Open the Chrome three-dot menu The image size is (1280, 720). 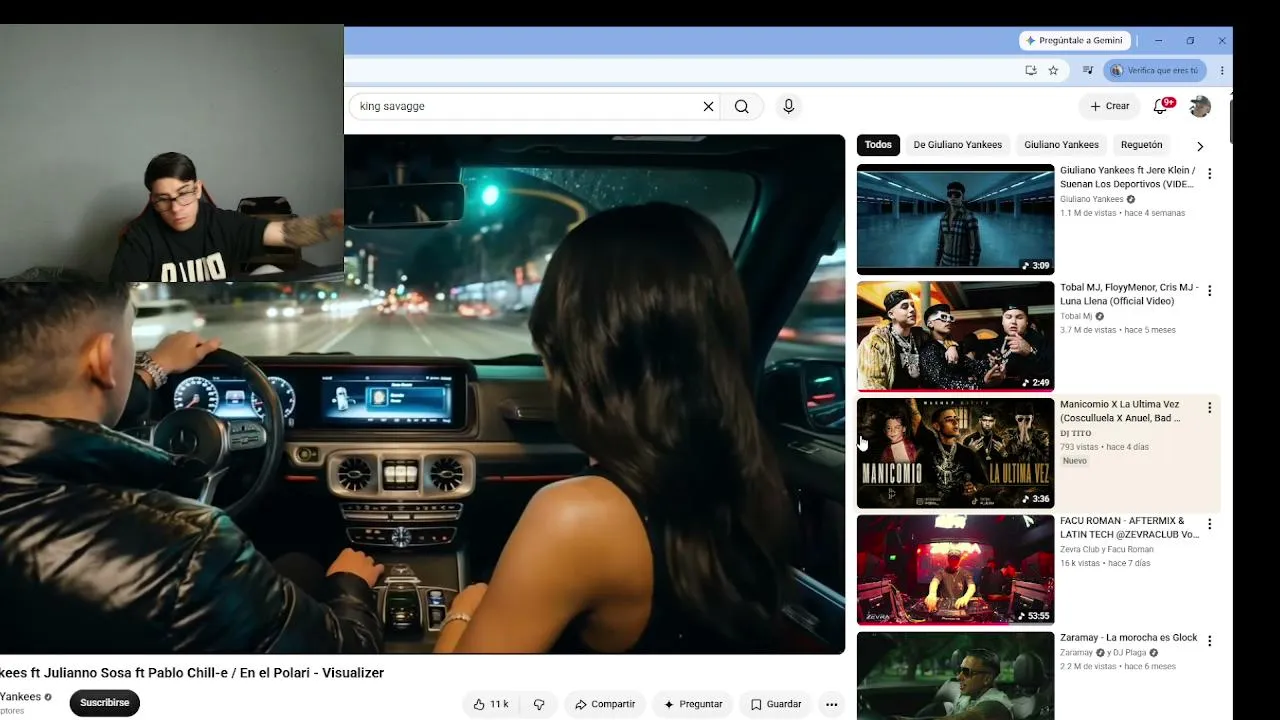1222,70
